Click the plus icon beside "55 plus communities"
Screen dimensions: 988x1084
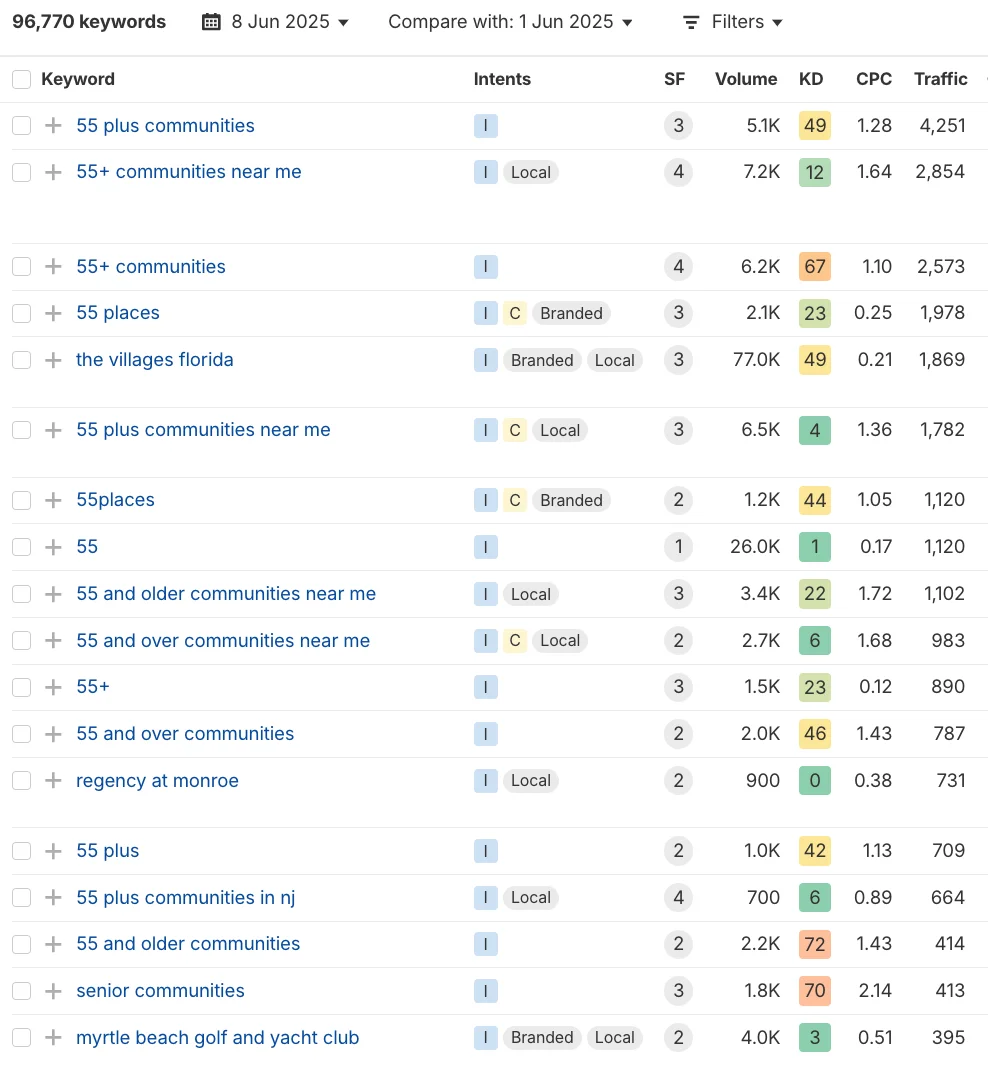click(x=52, y=126)
